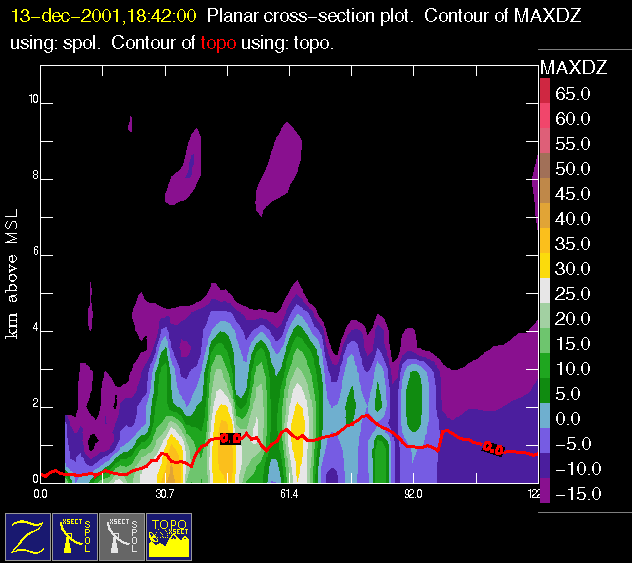The height and width of the screenshot is (563, 632).
Task: Click the black-boxed 0.0 contour label
Action: pos(230,439)
